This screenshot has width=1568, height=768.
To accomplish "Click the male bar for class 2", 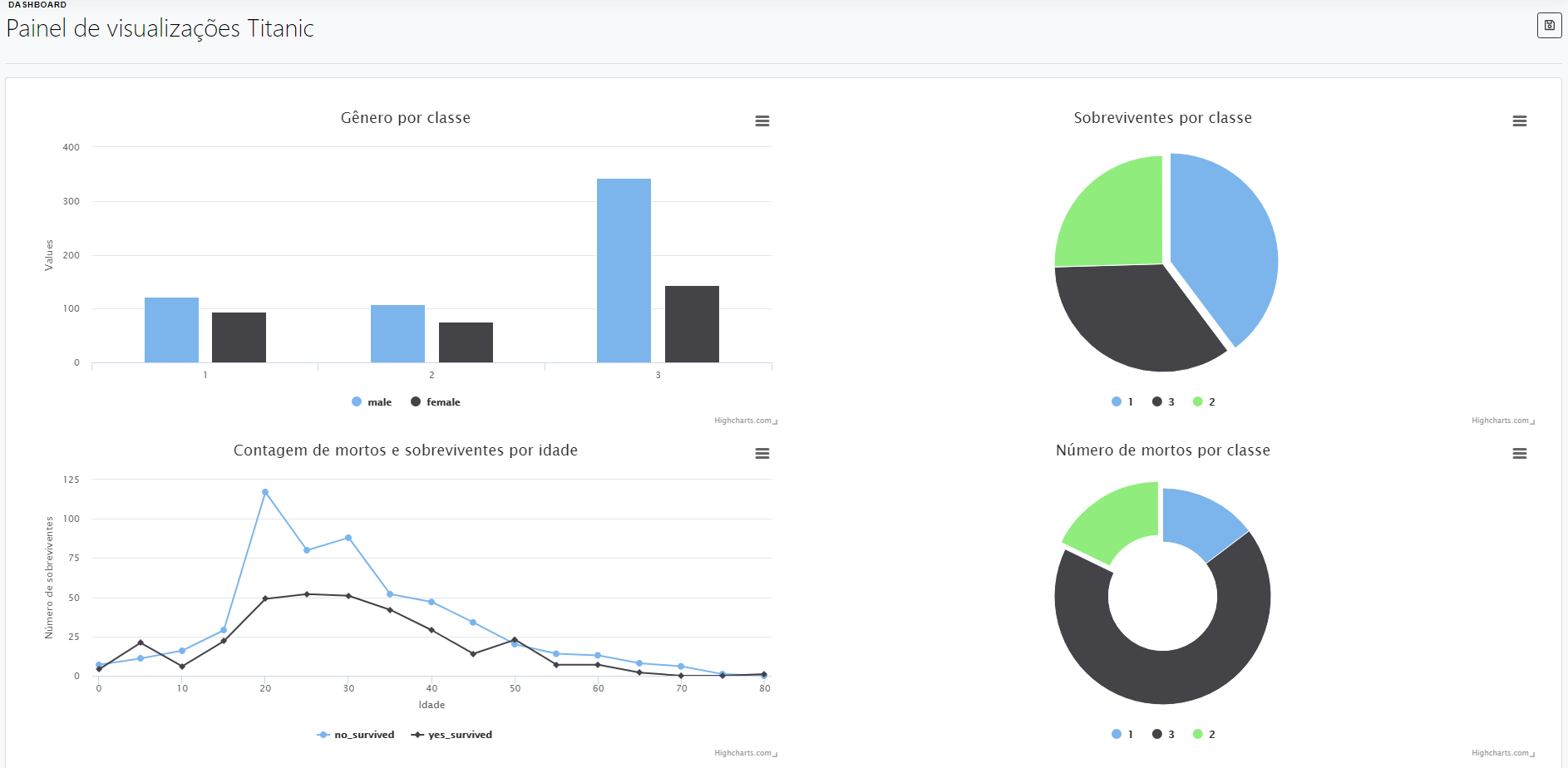I will (397, 333).
